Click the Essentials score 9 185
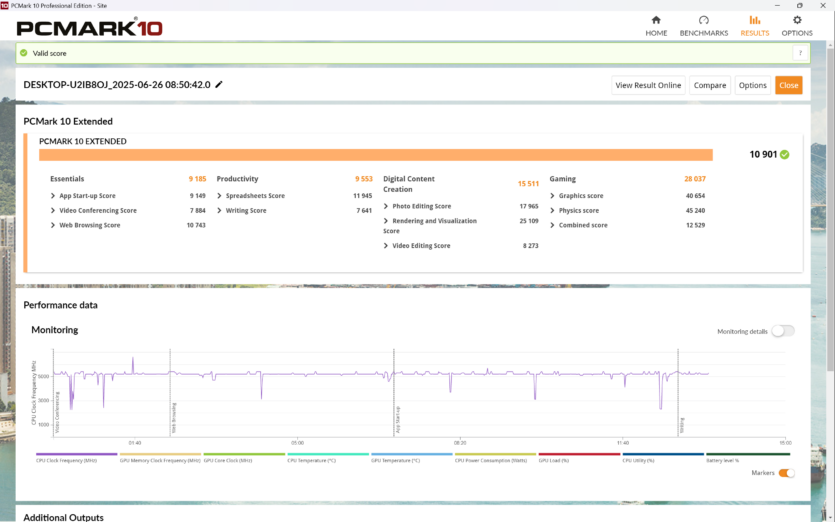835x522 pixels. (x=197, y=179)
